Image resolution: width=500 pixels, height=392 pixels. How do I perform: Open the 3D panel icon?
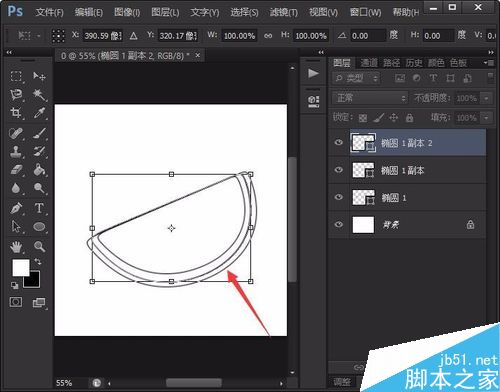tap(313, 101)
